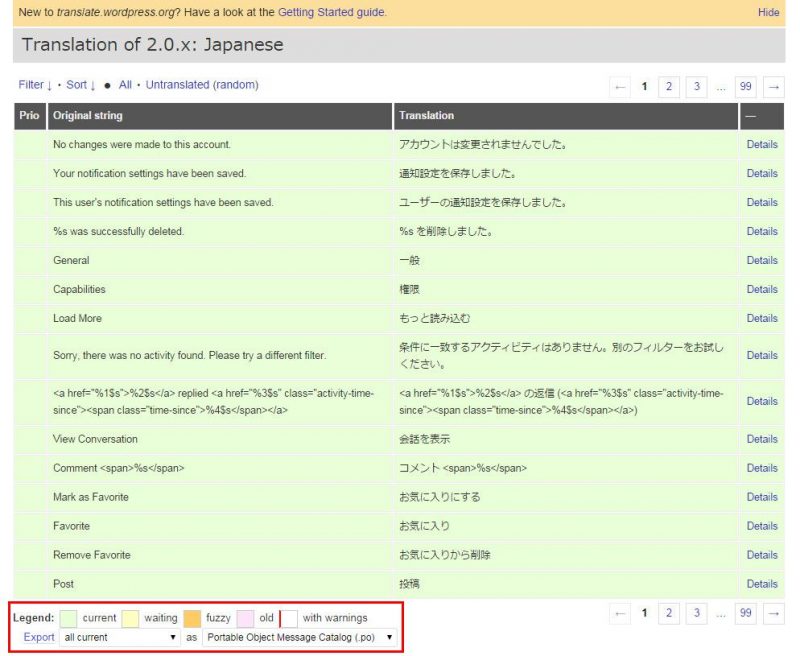Screen dimensions: 800x656
Task: Click next page arrow in top pagination
Action: pyautogui.click(x=773, y=86)
